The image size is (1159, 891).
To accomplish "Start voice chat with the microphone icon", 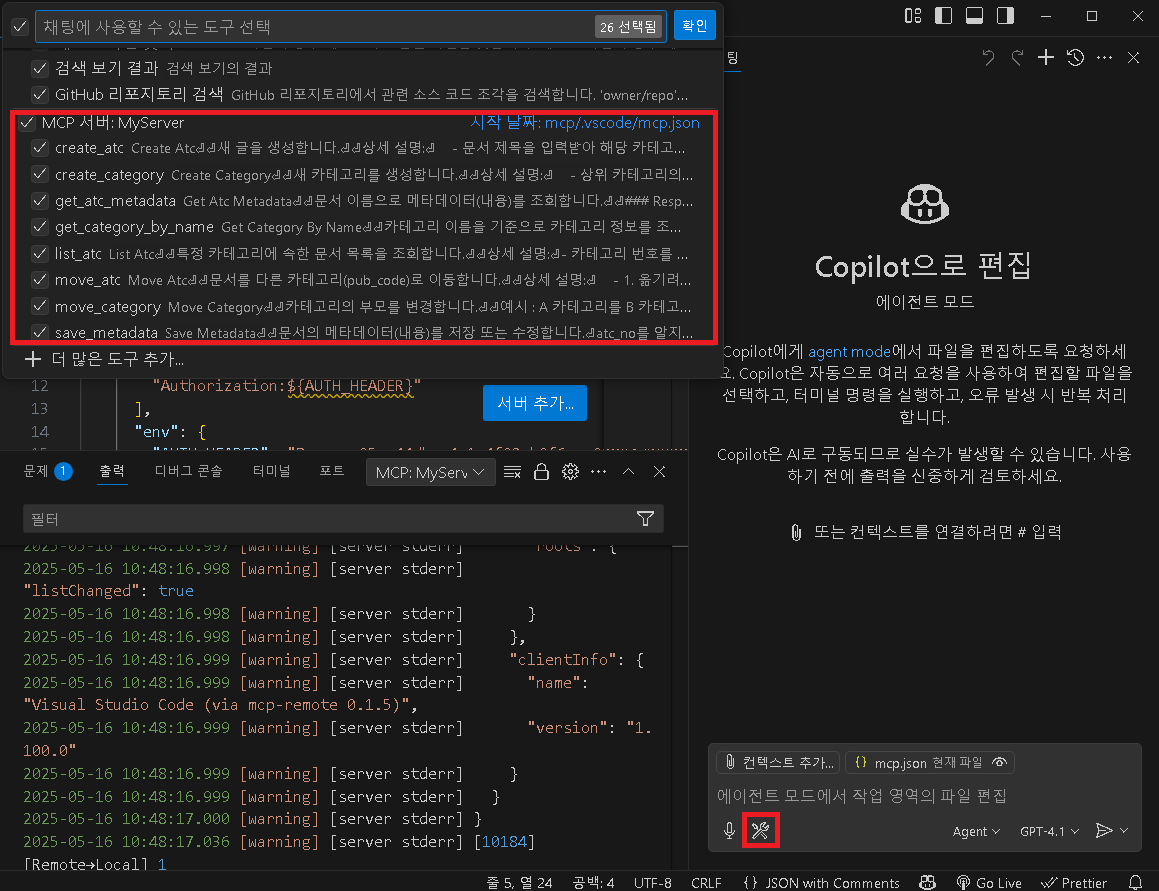I will [729, 830].
